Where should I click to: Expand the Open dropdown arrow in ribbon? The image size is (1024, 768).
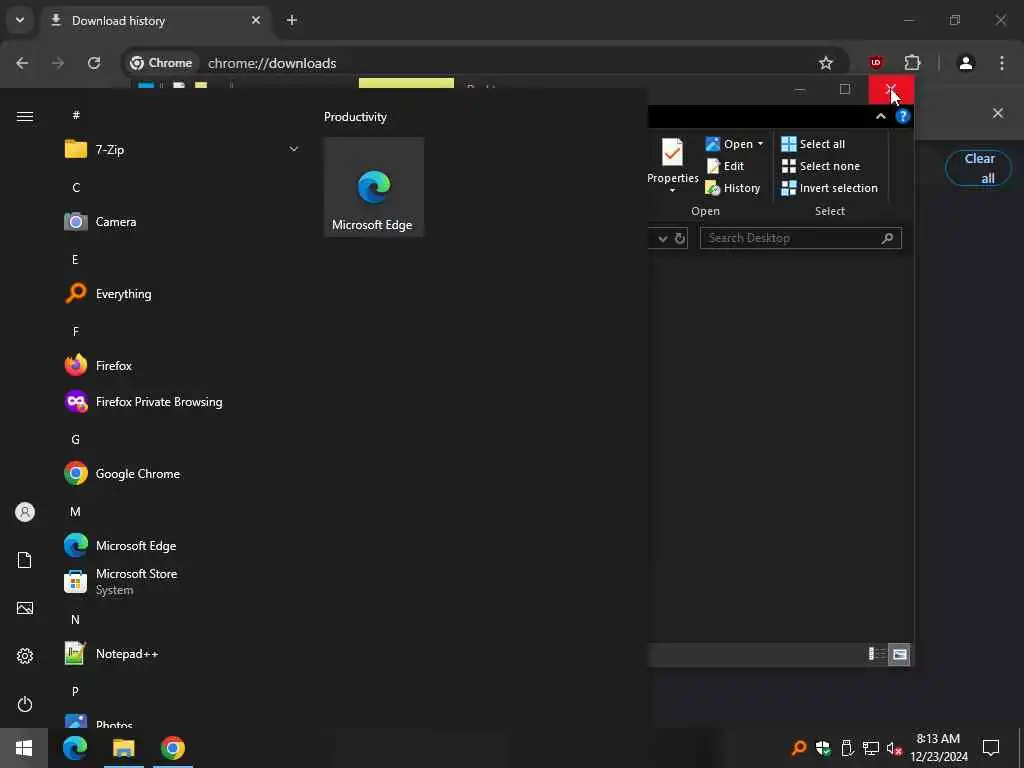tap(760, 144)
